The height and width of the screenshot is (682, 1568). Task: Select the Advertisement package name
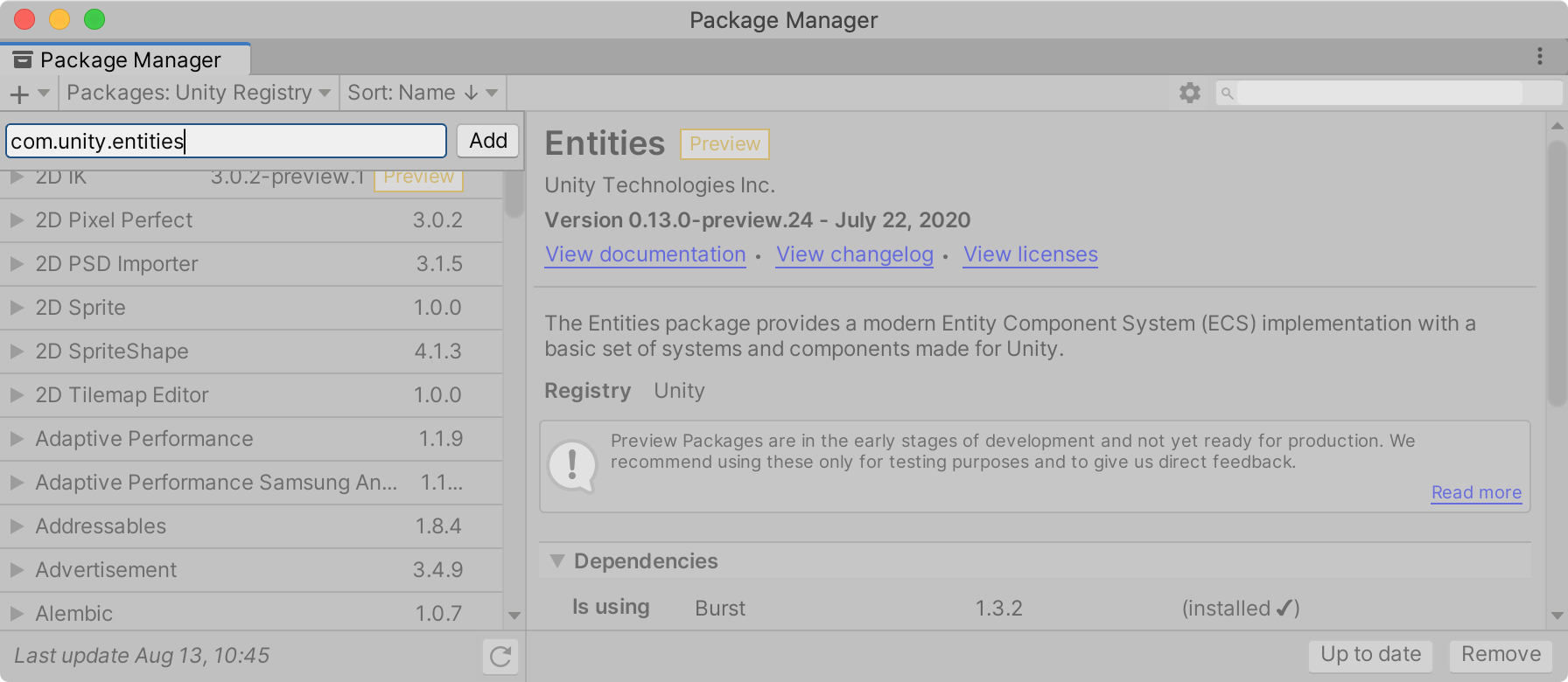[x=106, y=570]
